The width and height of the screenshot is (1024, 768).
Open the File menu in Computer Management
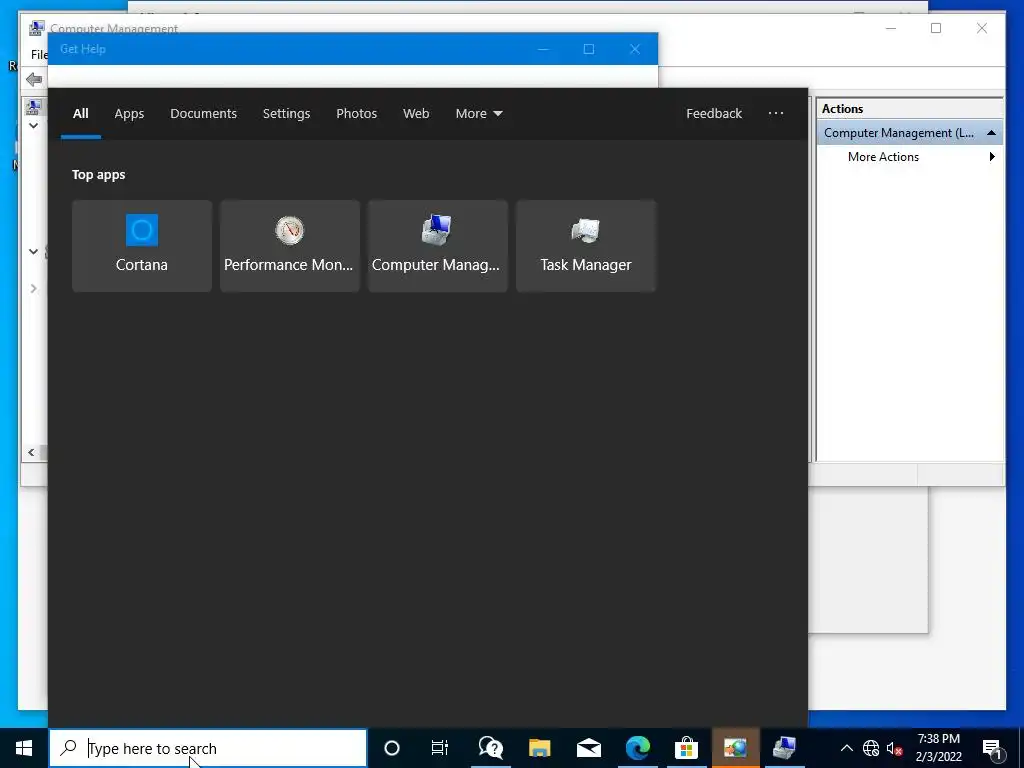(39, 55)
